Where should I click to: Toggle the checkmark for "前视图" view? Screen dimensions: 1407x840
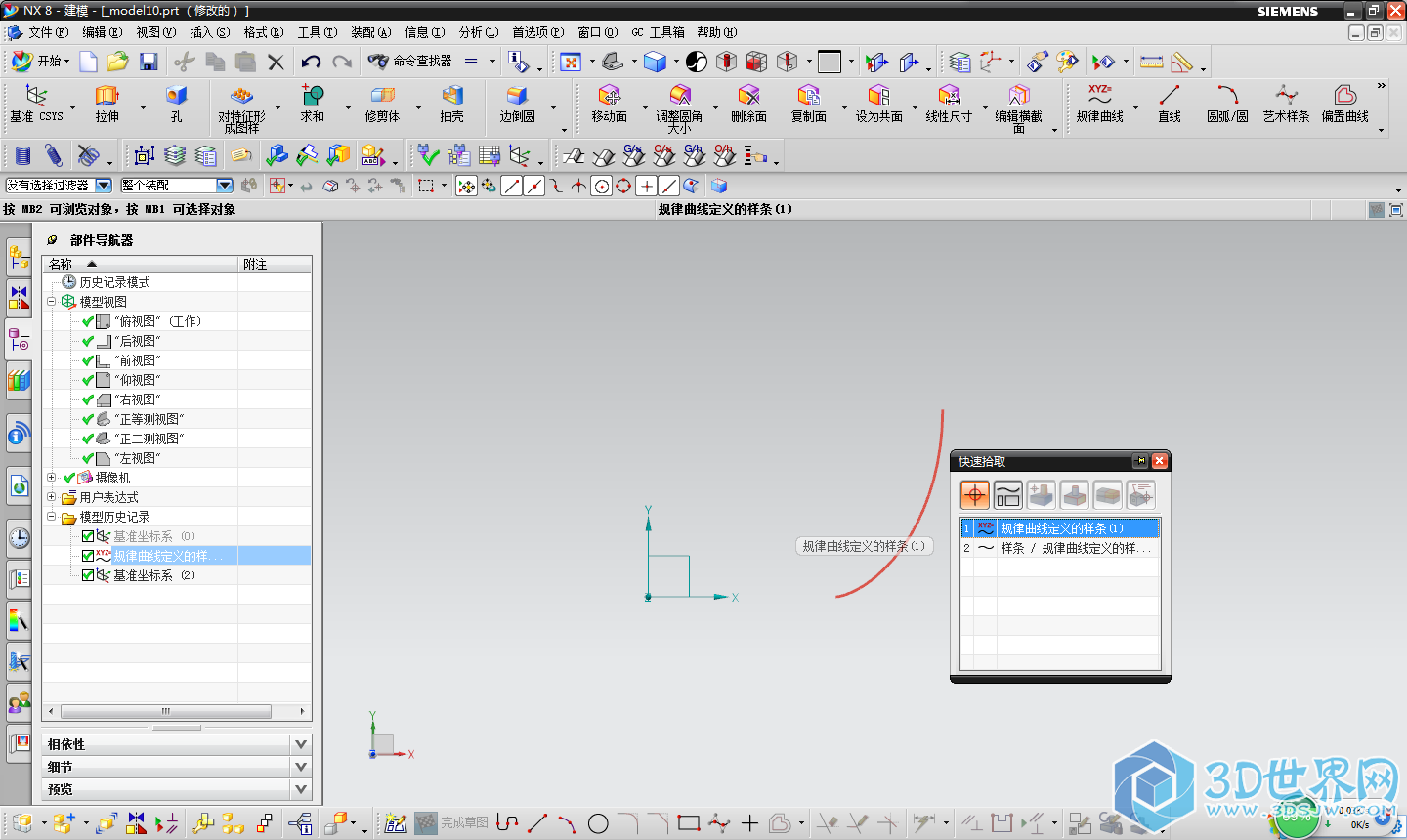point(88,360)
